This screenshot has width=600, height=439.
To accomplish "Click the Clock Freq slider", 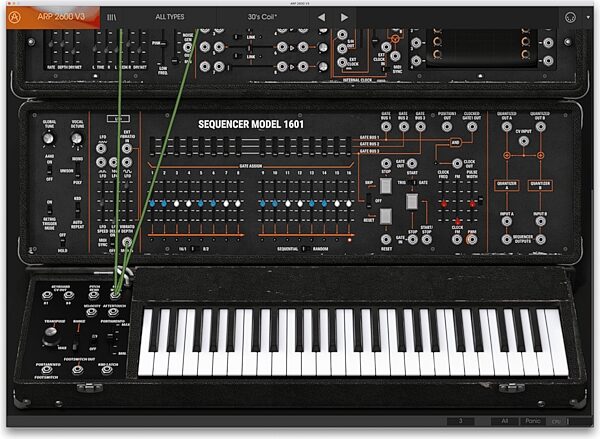I will tap(444, 203).
